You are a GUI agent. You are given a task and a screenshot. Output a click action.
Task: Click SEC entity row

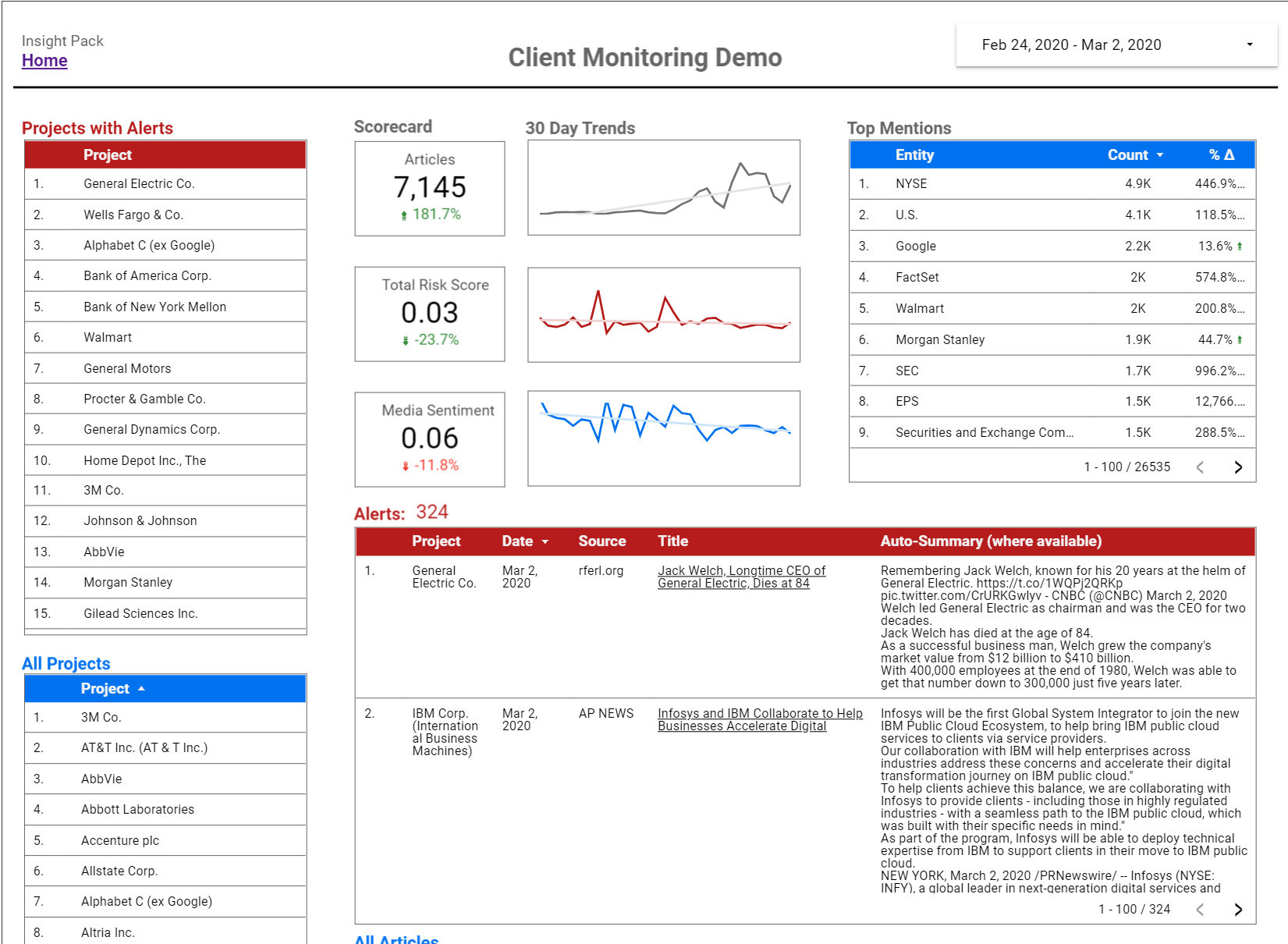click(1052, 371)
